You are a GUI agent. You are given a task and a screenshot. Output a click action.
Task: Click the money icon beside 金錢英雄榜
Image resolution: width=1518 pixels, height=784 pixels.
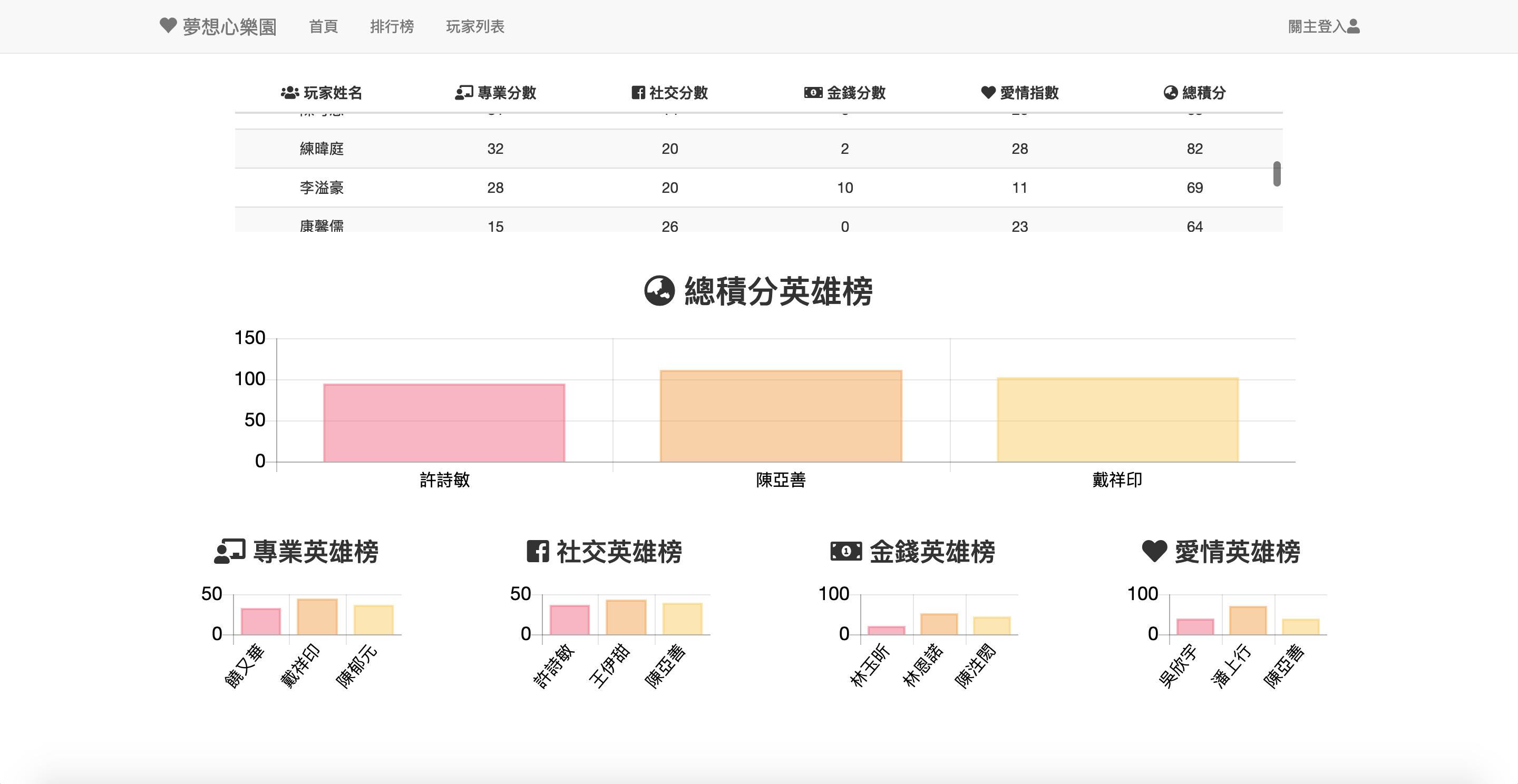tap(845, 551)
